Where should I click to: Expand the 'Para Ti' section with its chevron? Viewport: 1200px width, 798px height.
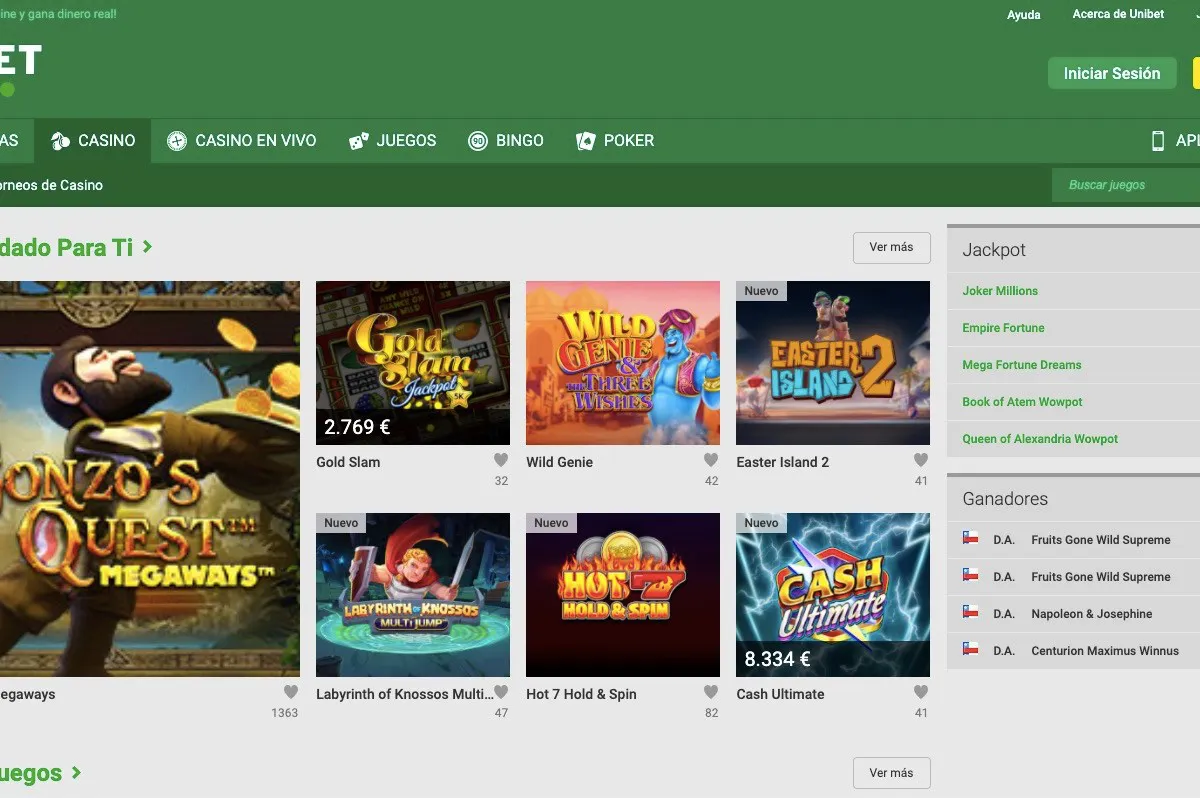tap(148, 246)
